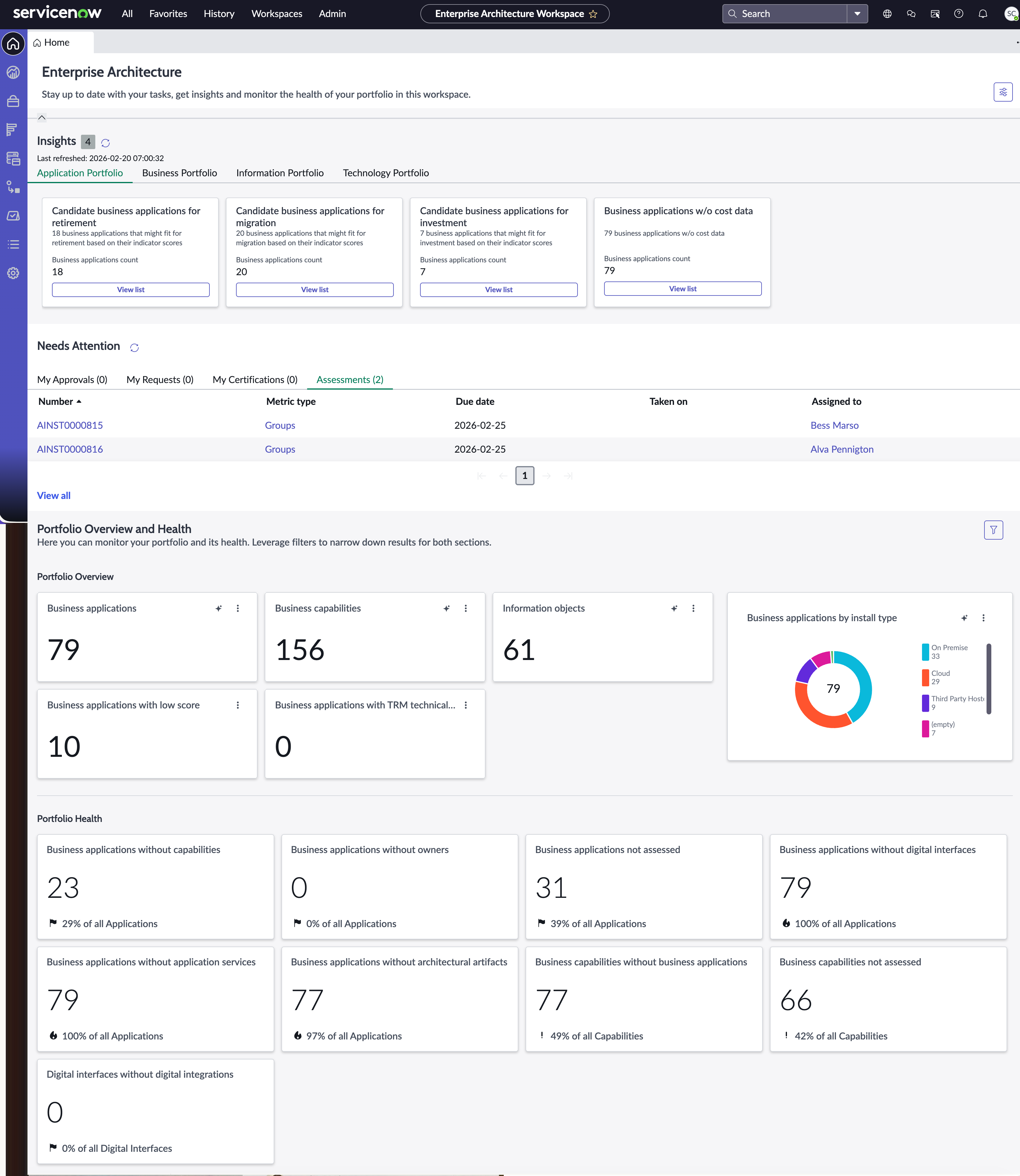This screenshot has height=1176, width=1020.
Task: Click the sparkle icon on Information objects card
Action: (x=674, y=609)
